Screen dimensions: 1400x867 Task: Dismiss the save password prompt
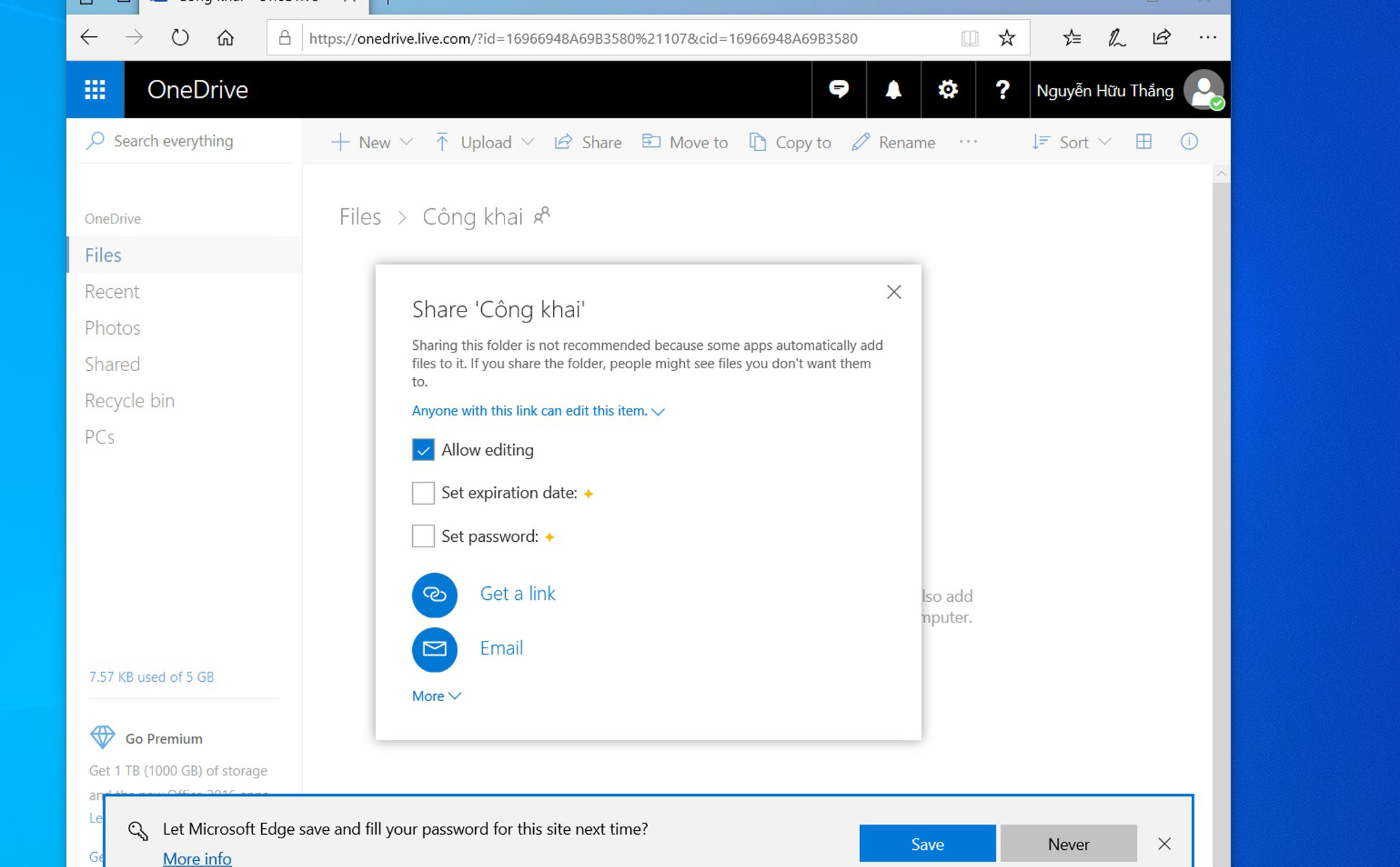pyautogui.click(x=1164, y=844)
